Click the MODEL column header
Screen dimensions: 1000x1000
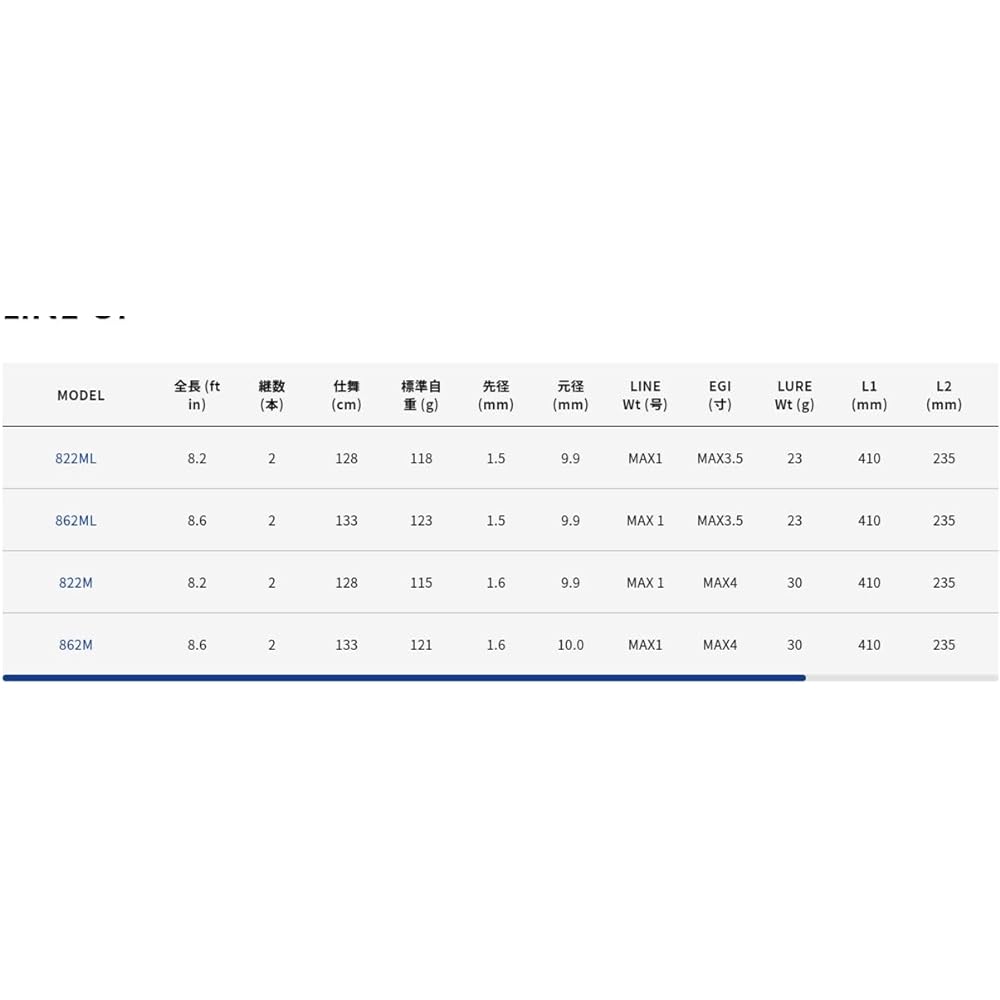[80, 395]
